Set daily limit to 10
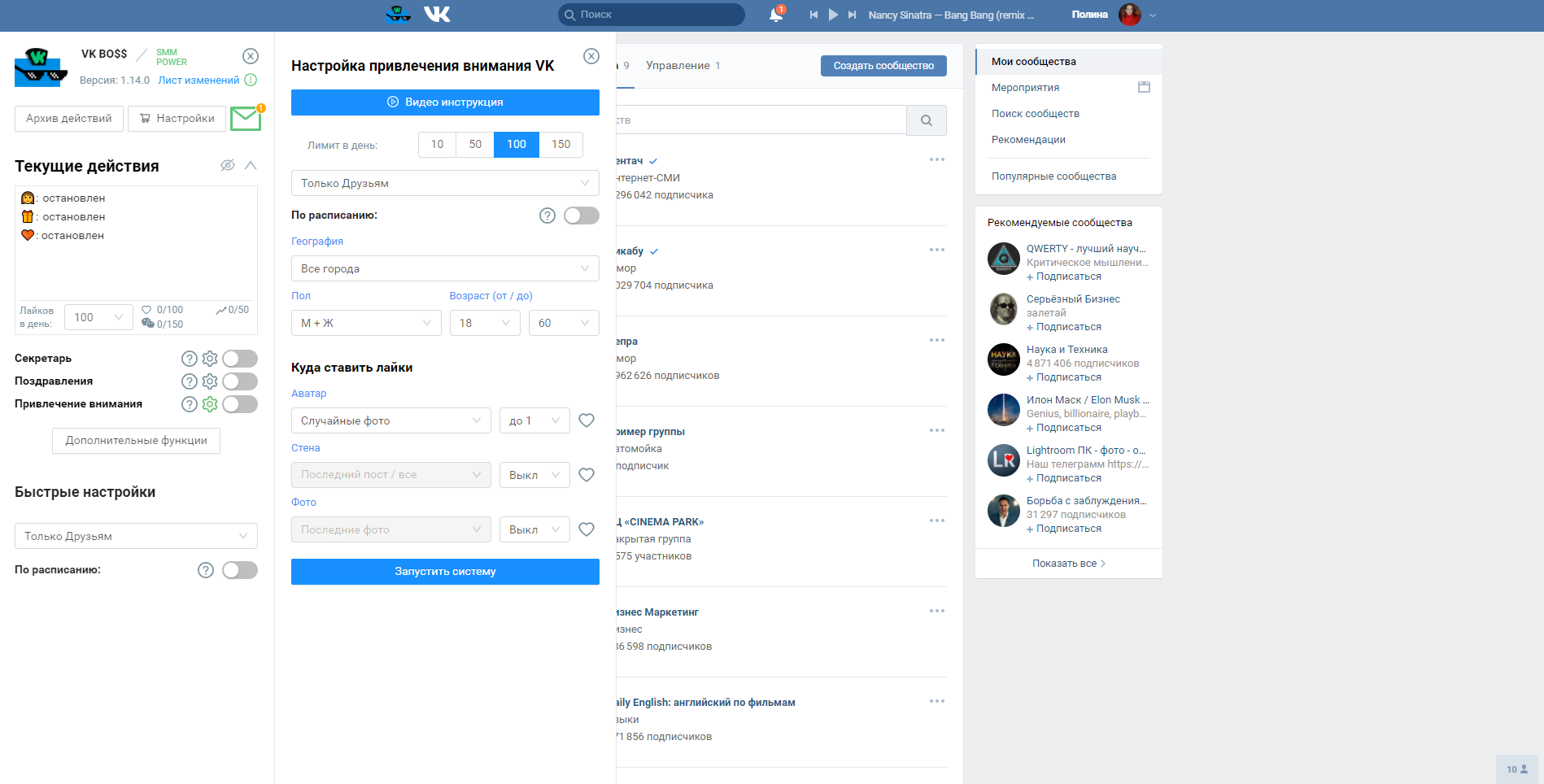The image size is (1544, 784). coord(437,144)
